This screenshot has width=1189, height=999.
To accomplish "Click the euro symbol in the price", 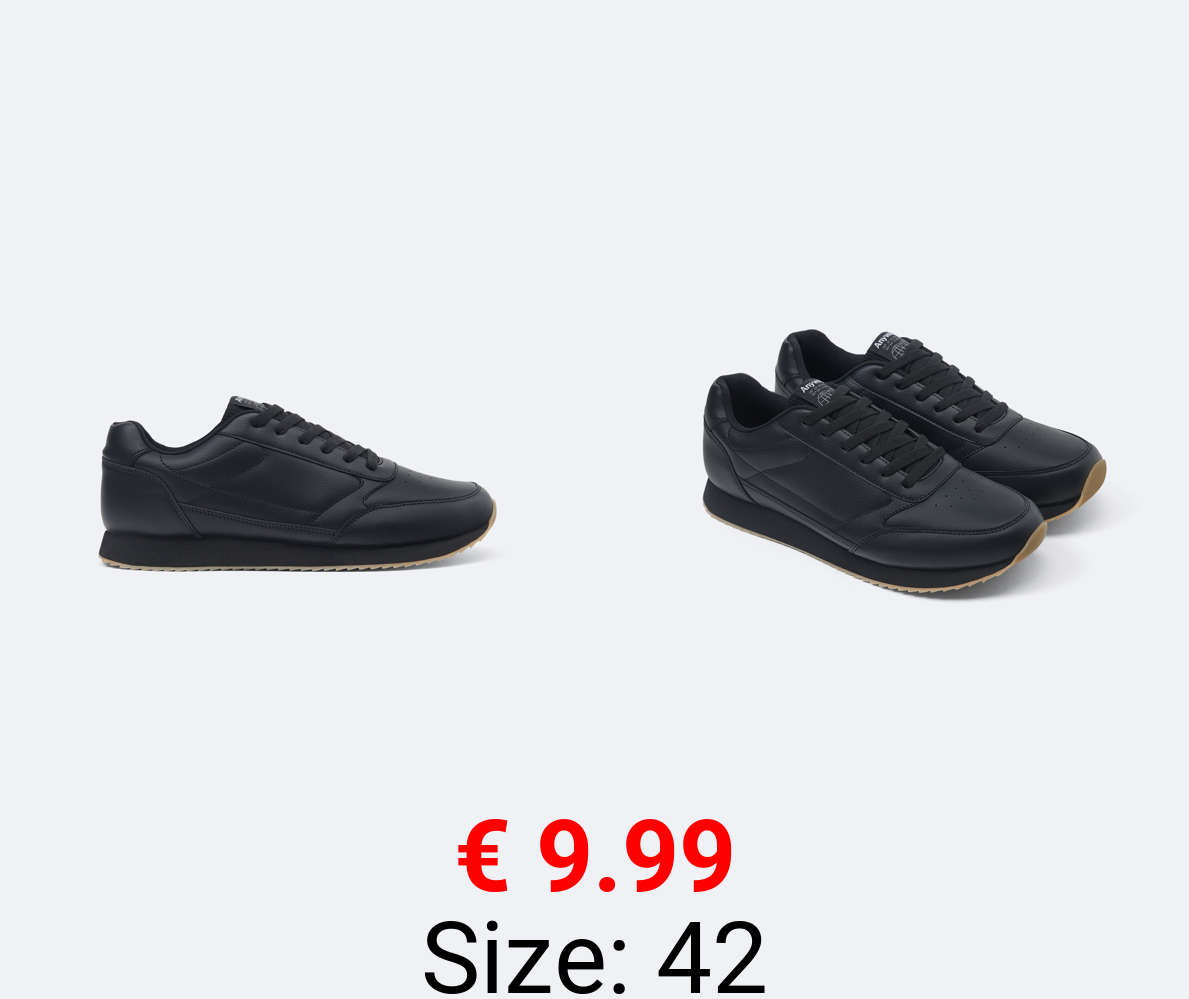I will (x=482, y=857).
